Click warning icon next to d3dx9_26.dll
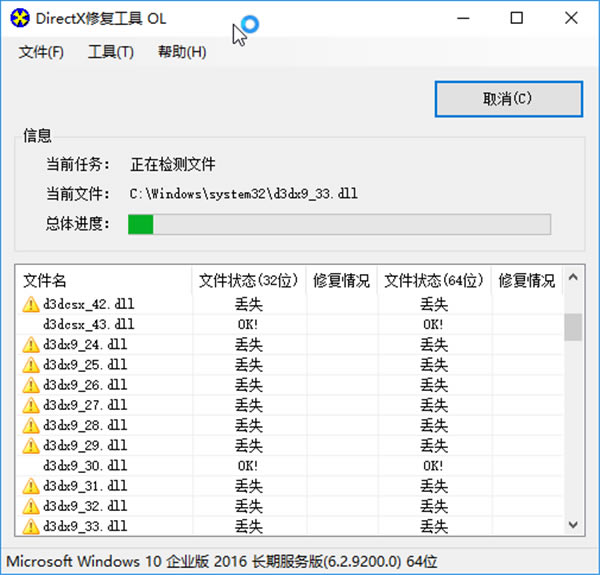This screenshot has width=600, height=575. tap(30, 385)
